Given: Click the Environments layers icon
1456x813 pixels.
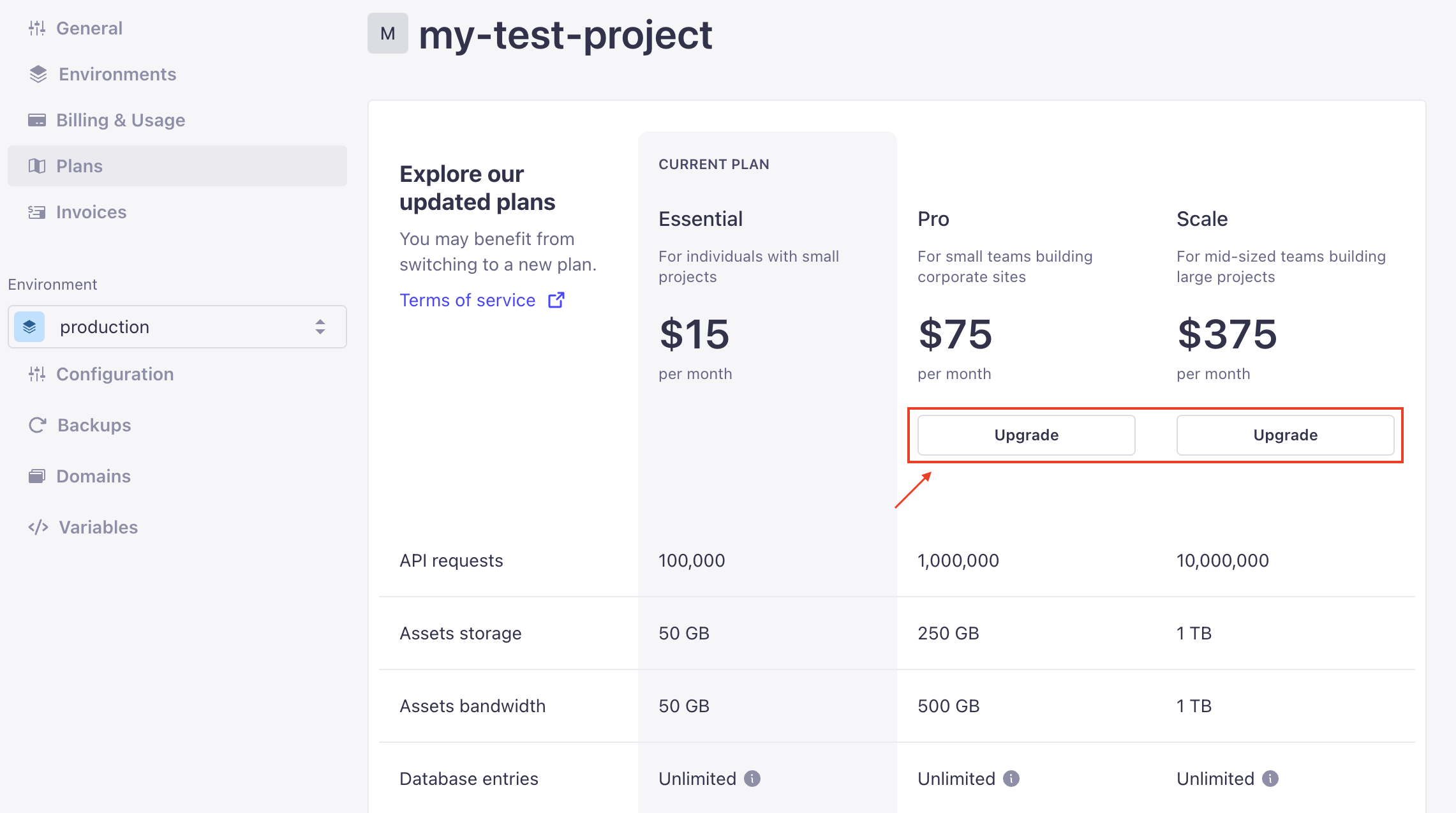Looking at the screenshot, I should pyautogui.click(x=38, y=74).
